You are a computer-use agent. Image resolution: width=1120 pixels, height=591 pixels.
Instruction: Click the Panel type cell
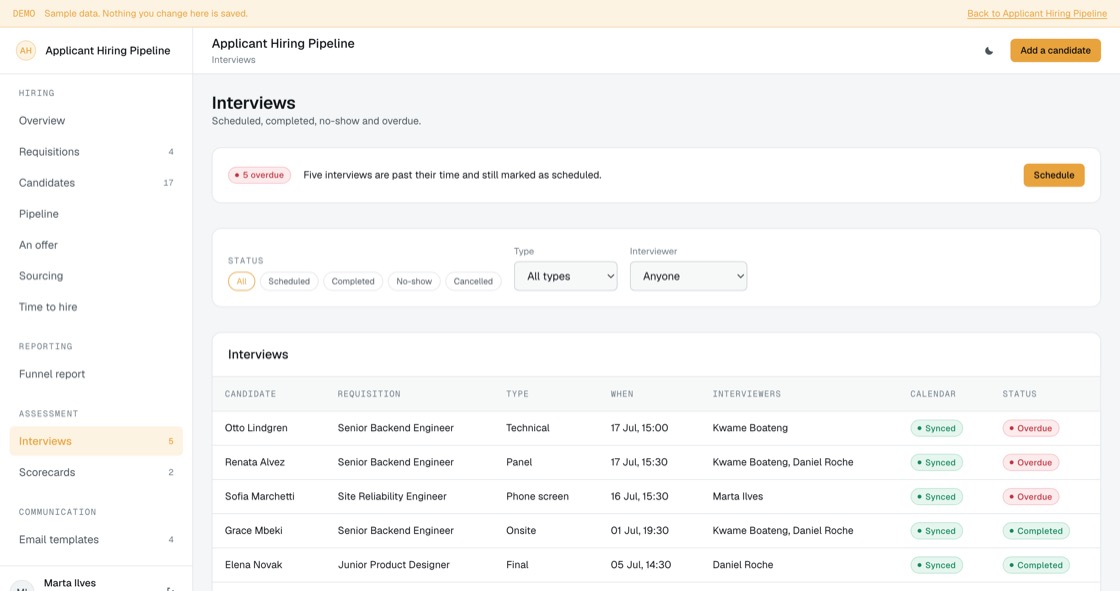pyautogui.click(x=519, y=462)
